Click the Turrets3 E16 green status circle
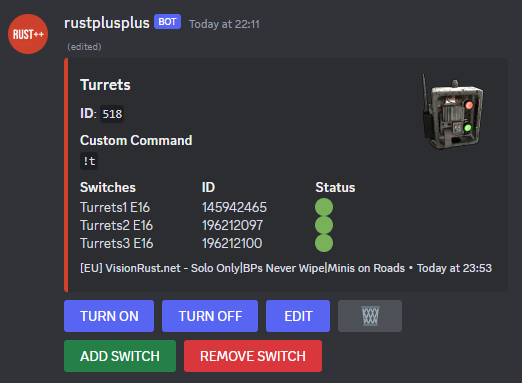The height and width of the screenshot is (383, 522). coord(324,243)
